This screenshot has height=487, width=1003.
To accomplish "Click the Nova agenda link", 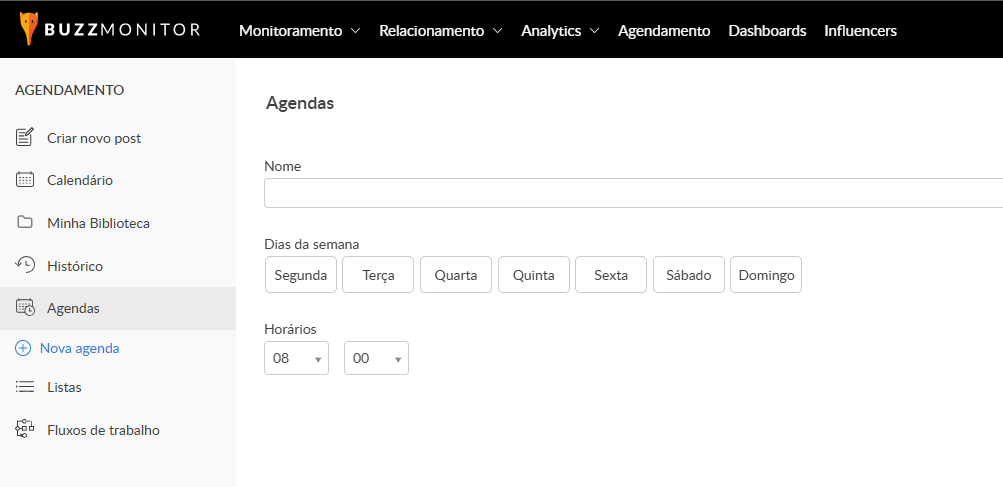I will [79, 348].
